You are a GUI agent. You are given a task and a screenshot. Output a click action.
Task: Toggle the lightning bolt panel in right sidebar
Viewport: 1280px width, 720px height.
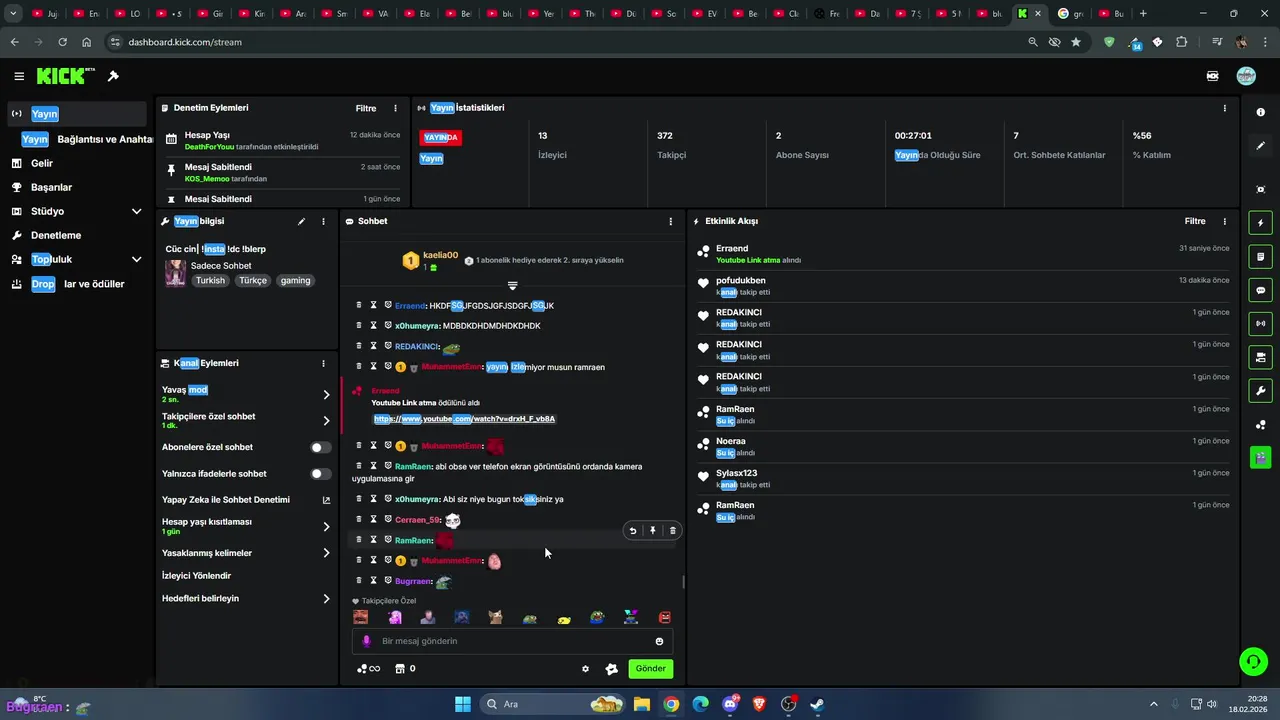[x=1260, y=223]
